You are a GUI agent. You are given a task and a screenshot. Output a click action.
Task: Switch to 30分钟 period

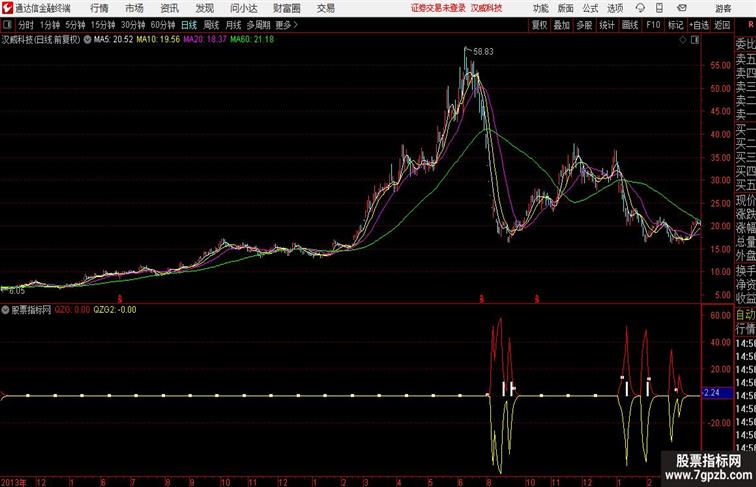click(x=133, y=25)
